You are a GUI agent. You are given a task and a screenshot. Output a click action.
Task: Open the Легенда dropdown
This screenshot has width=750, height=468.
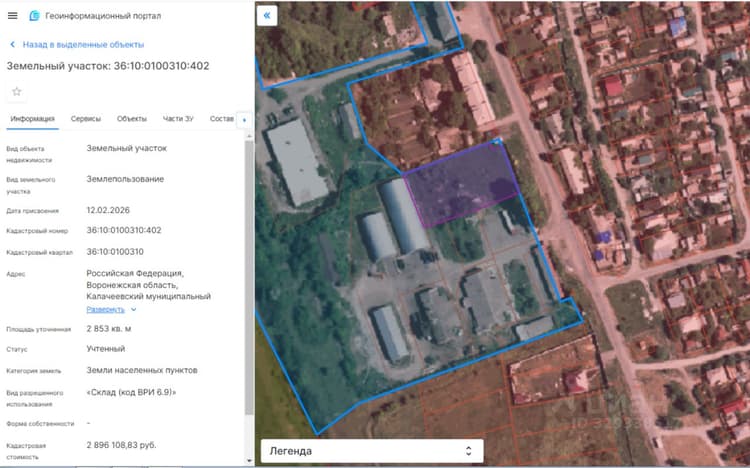coord(372,451)
